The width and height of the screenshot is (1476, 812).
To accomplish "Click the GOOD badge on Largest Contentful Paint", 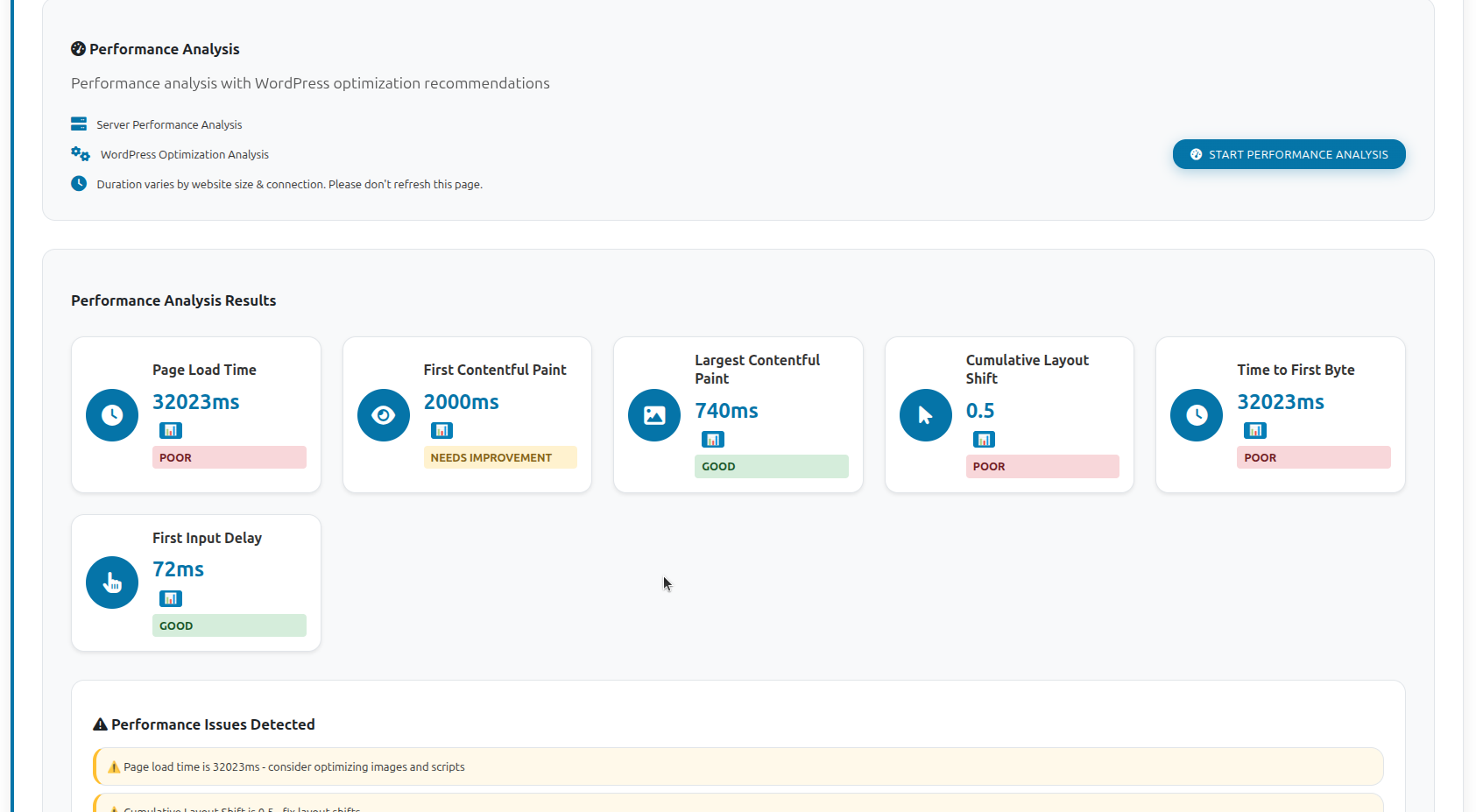I will pyautogui.click(x=771, y=466).
